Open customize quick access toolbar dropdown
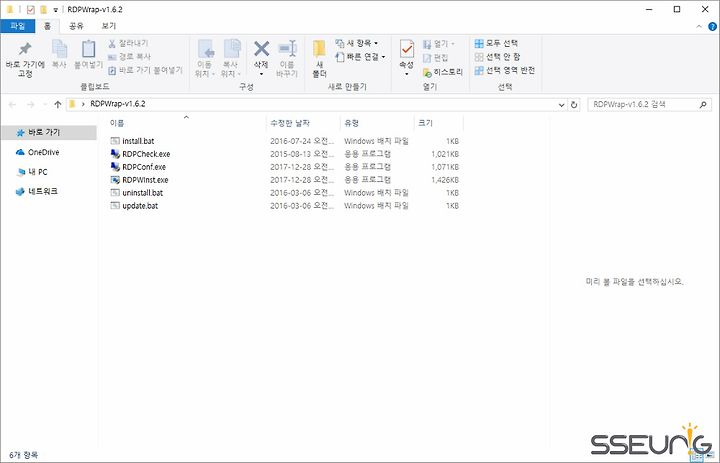This screenshot has height=463, width=720. point(55,10)
